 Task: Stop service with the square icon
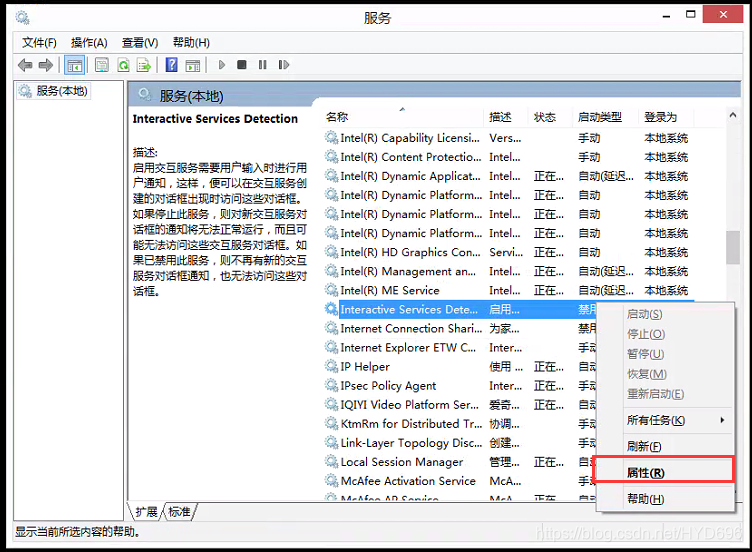click(x=242, y=65)
